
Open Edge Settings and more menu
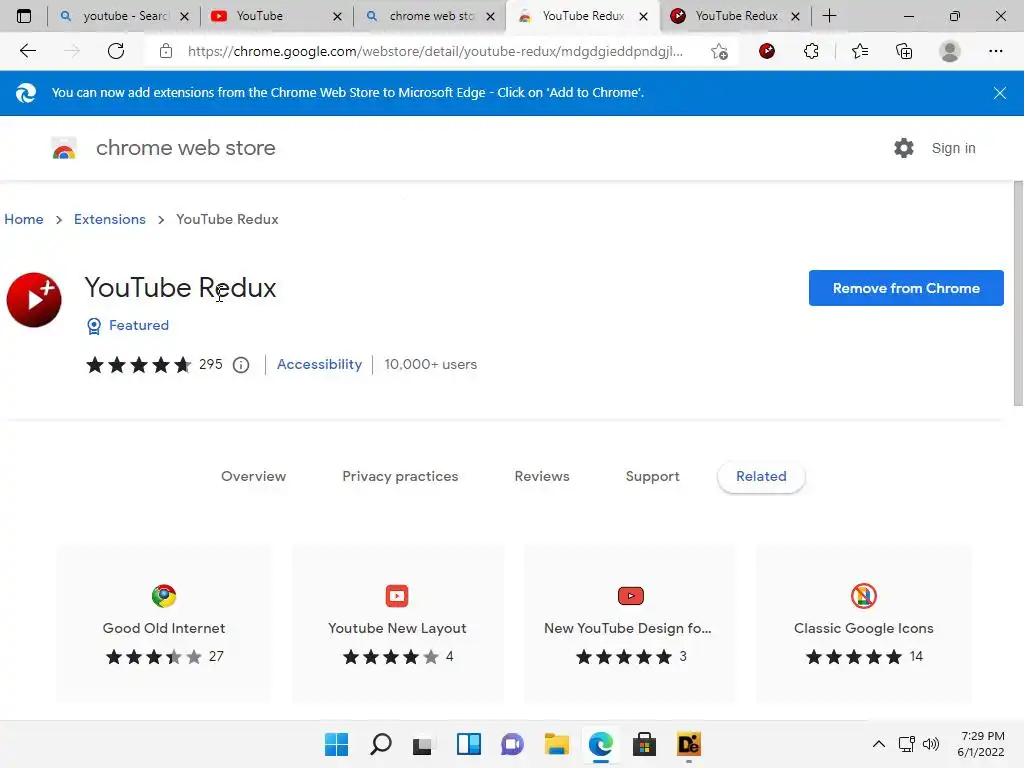coord(995,51)
